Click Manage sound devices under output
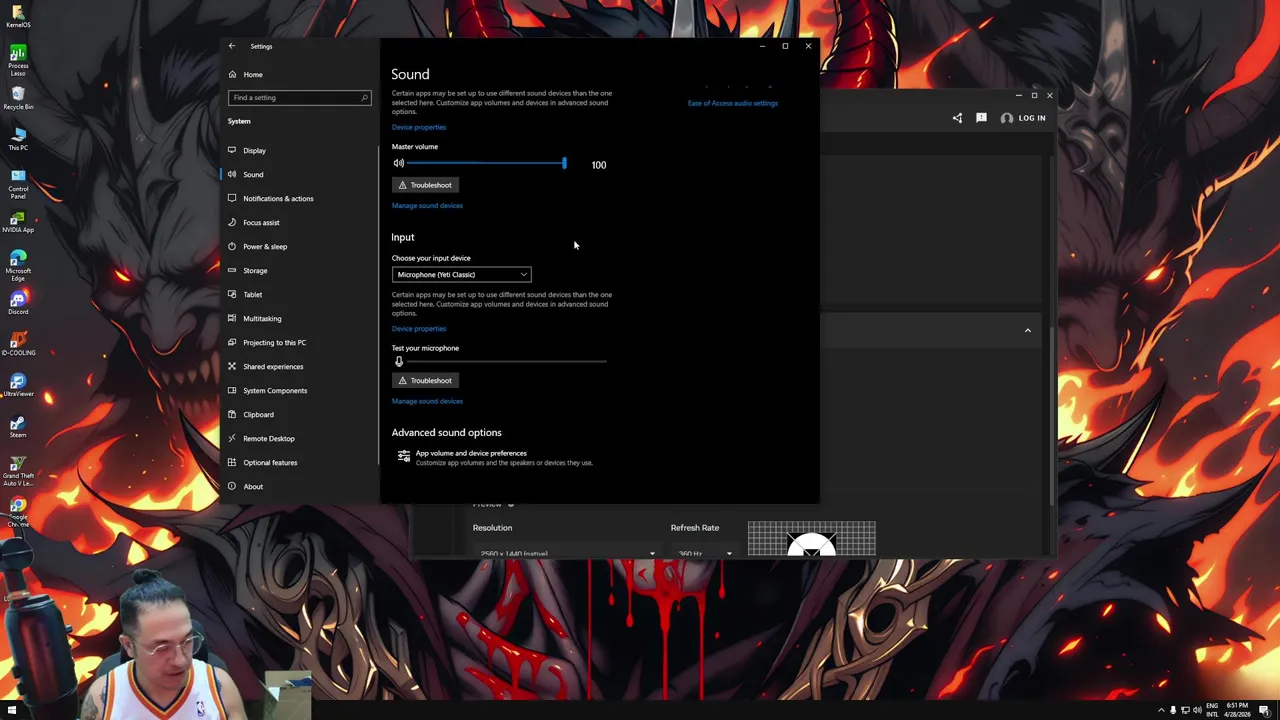This screenshot has width=1280, height=720. point(427,205)
